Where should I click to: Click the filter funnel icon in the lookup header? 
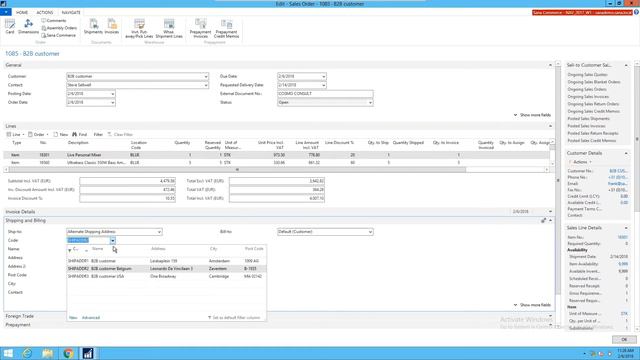point(69,249)
